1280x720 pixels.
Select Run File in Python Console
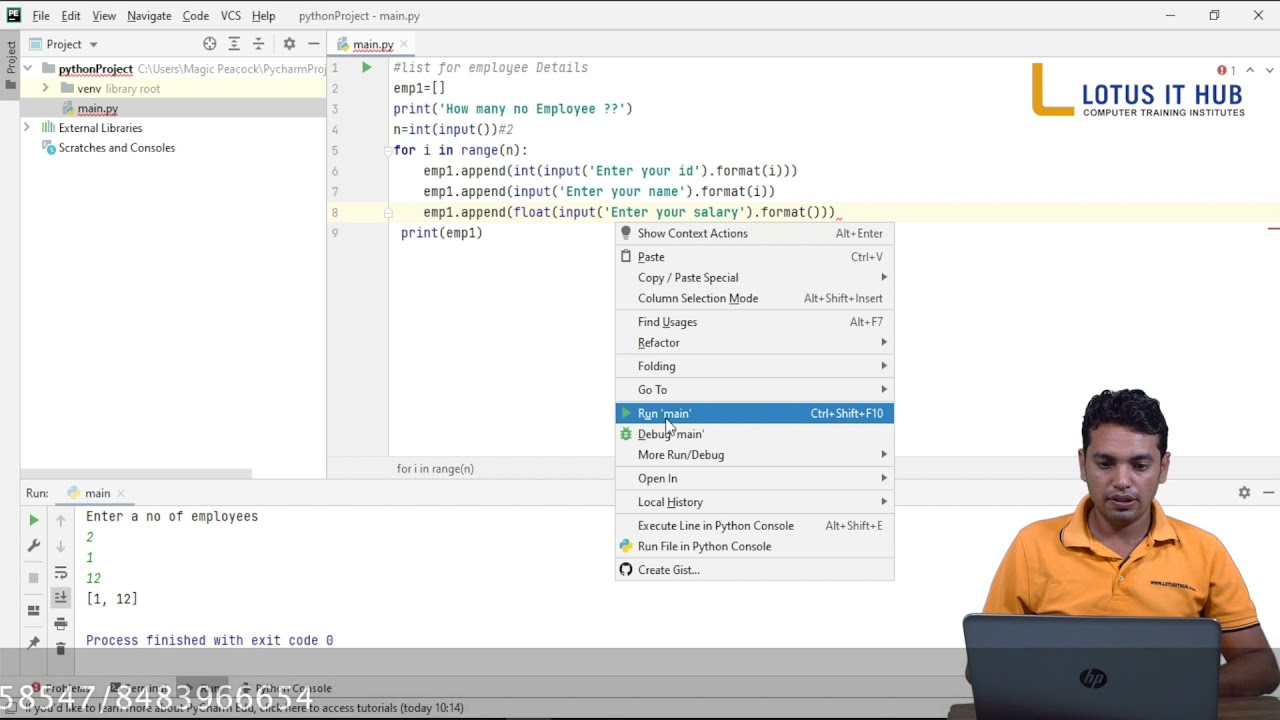(x=754, y=547)
